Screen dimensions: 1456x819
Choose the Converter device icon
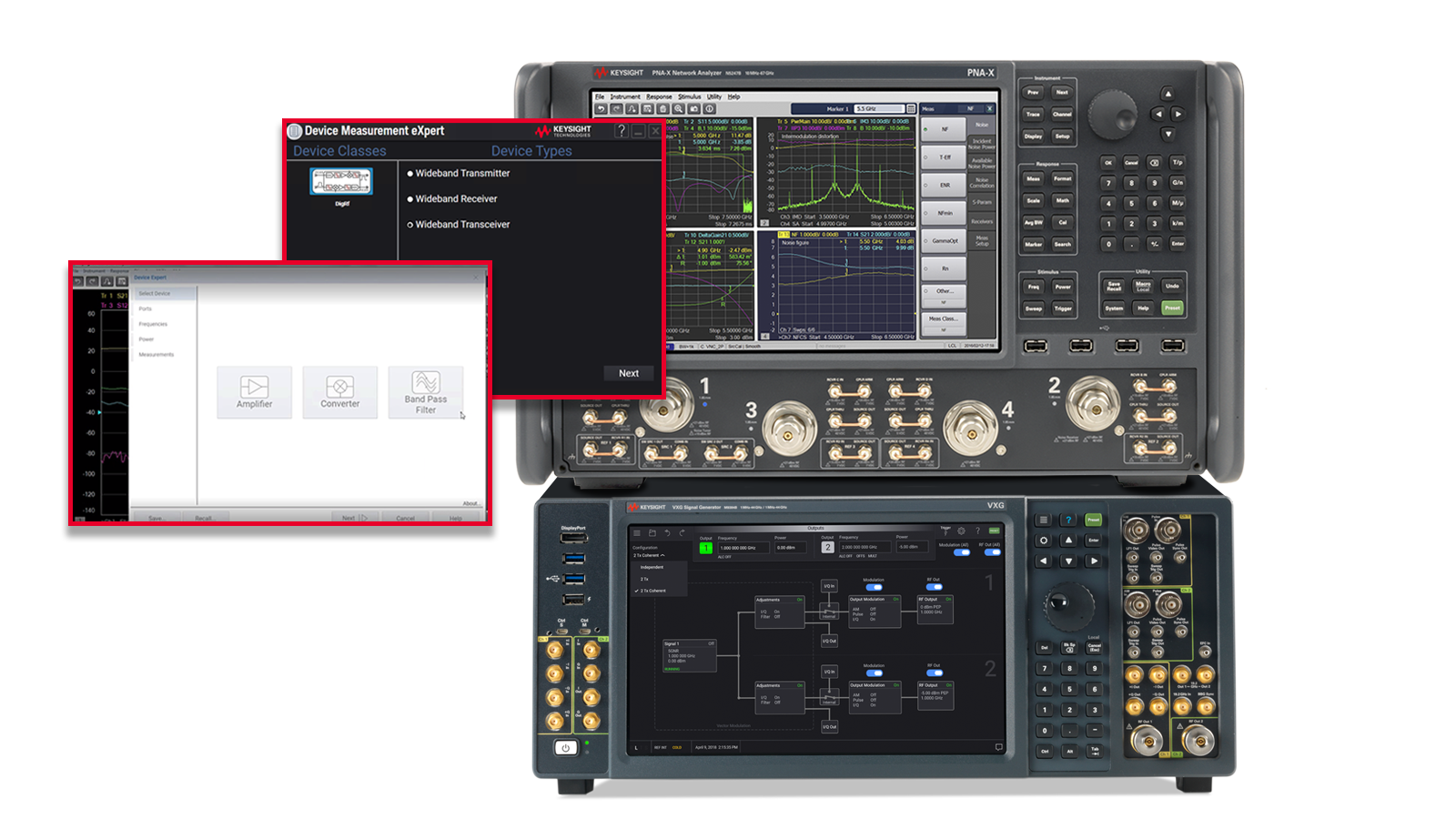[x=339, y=392]
